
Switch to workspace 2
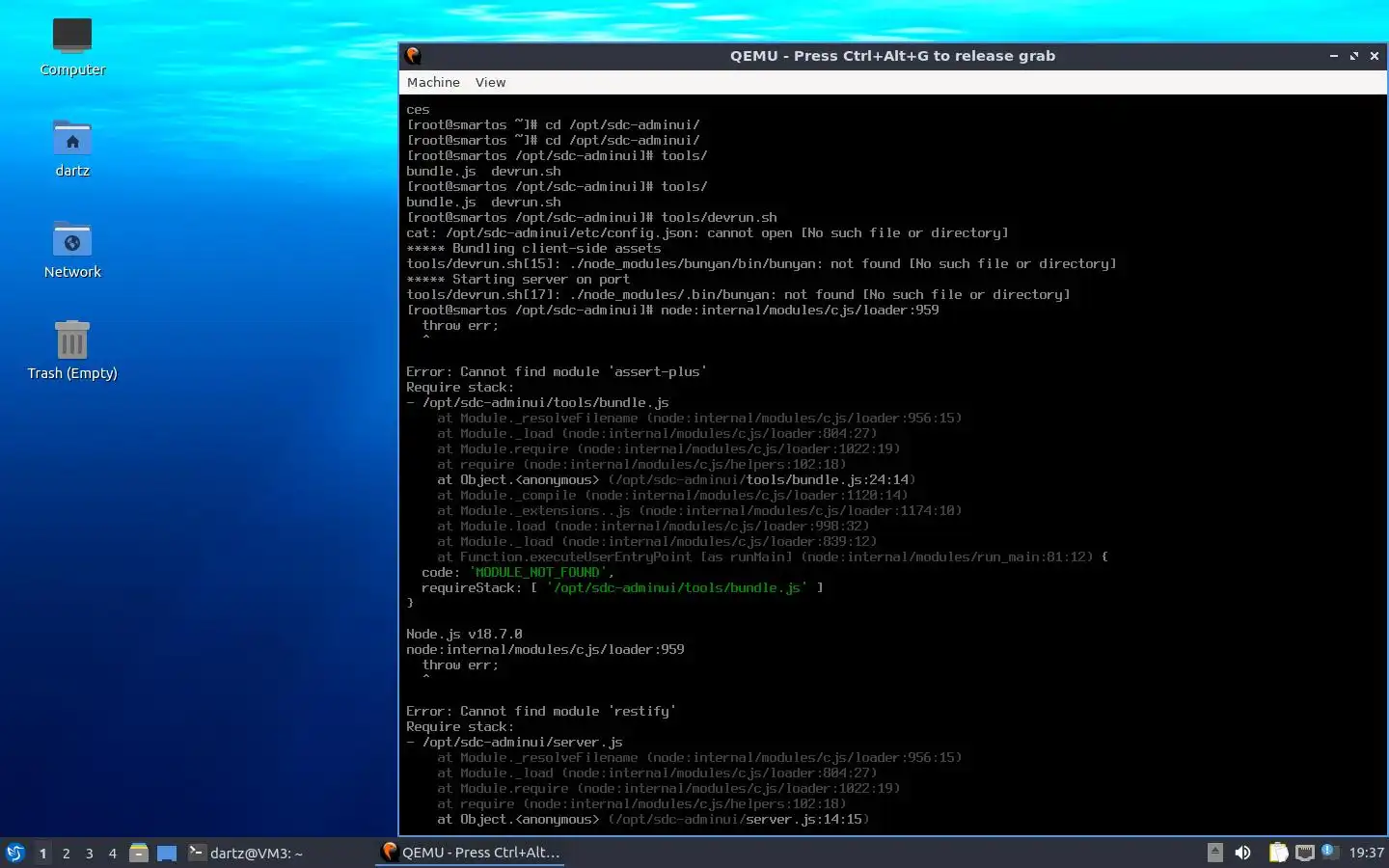66,853
